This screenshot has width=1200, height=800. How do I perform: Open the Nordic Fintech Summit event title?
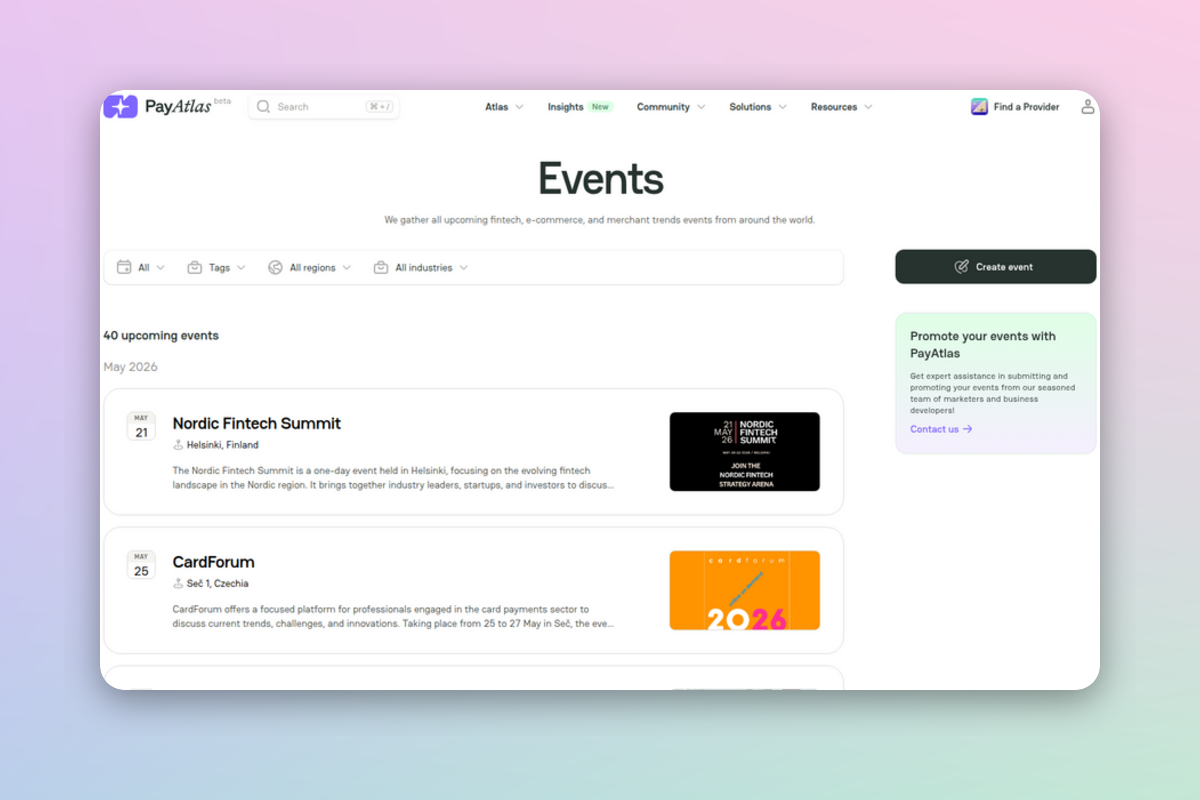click(257, 424)
